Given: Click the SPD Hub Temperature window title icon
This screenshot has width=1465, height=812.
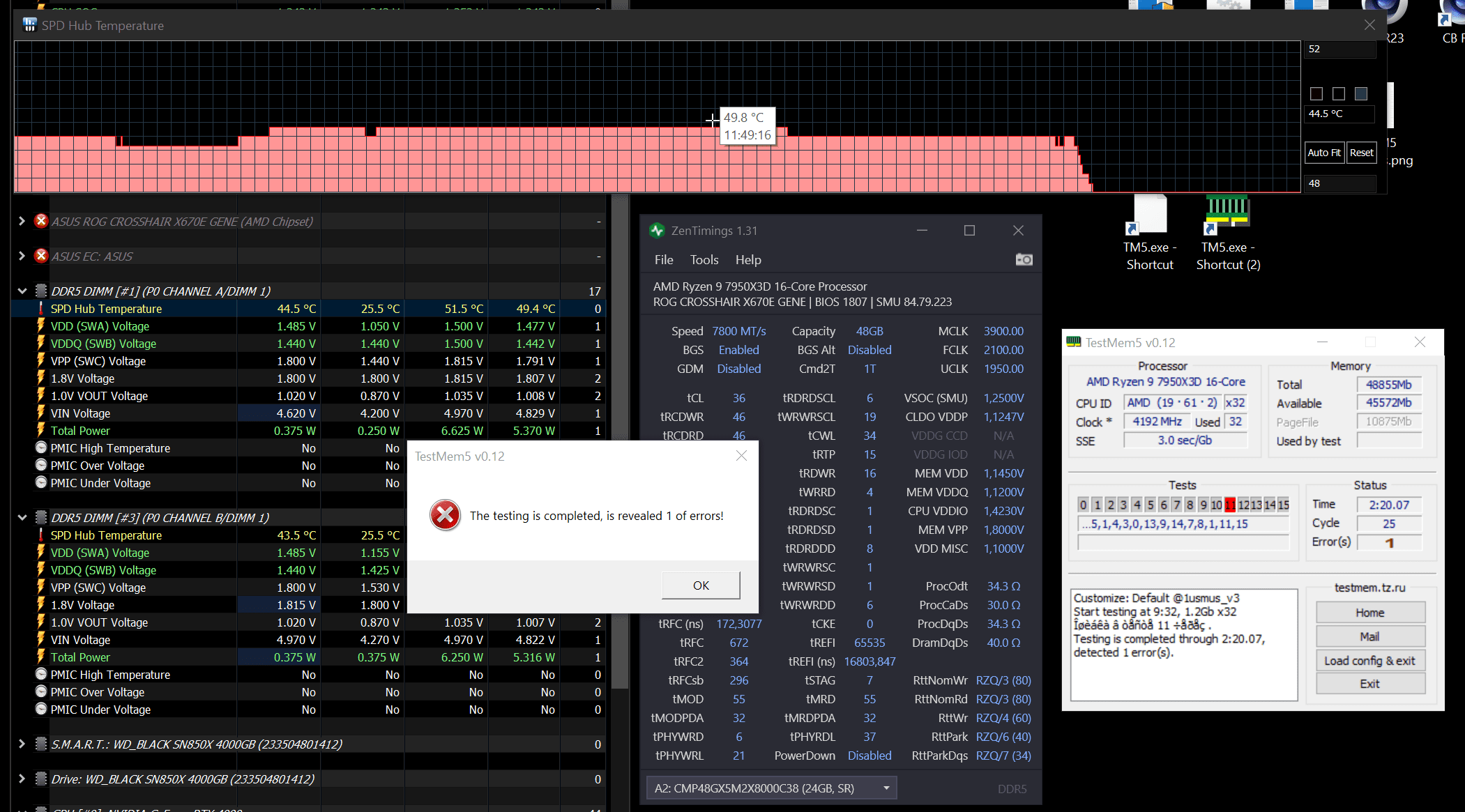Looking at the screenshot, I should click(29, 25).
